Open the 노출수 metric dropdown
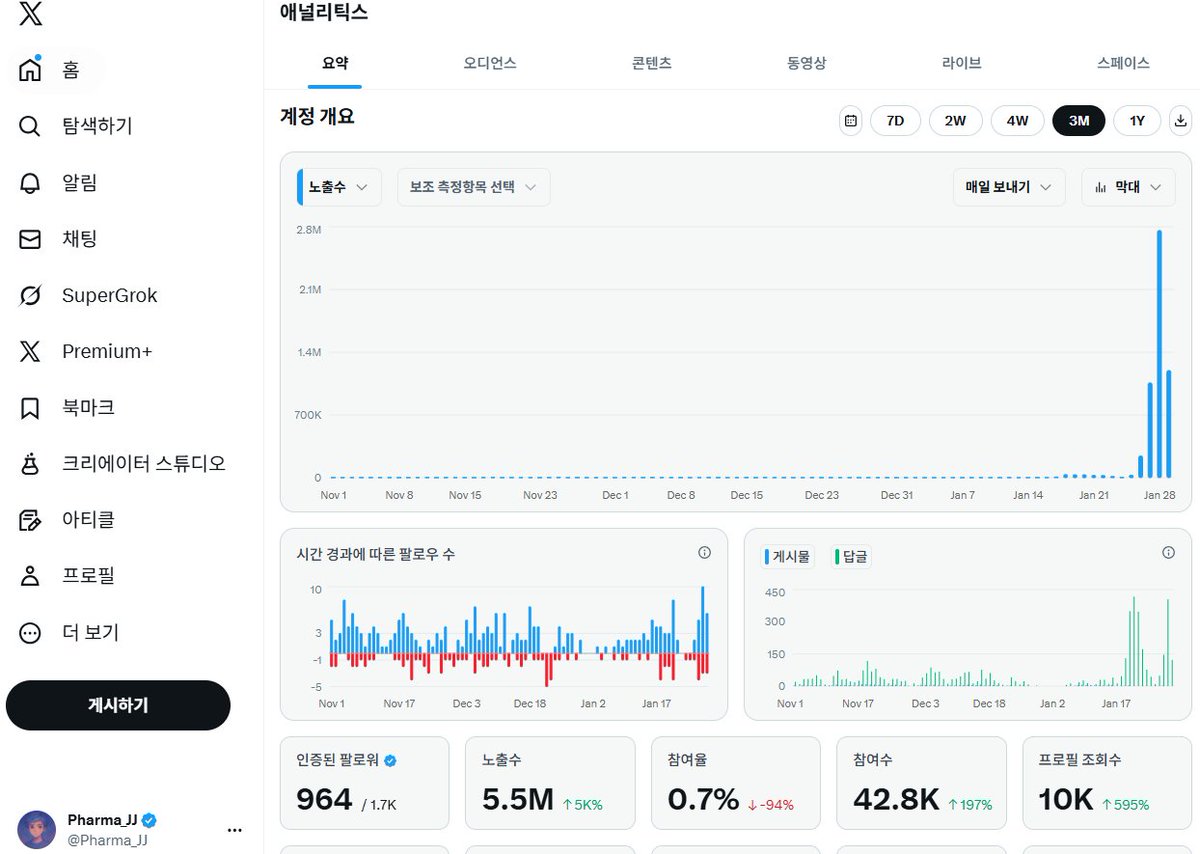Viewport: 1200px width, 854px height. click(x=339, y=187)
